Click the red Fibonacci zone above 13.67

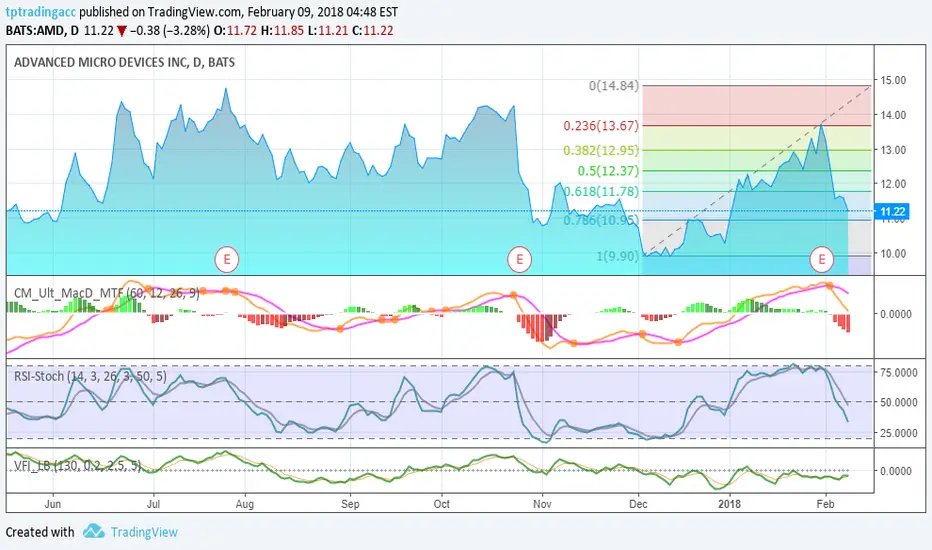(756, 106)
